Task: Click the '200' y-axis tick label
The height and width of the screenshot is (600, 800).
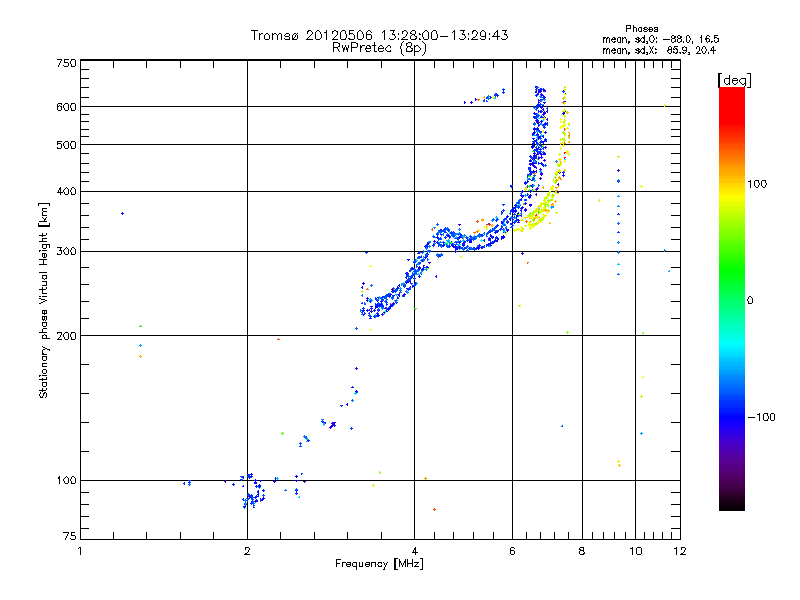Action: (66, 336)
